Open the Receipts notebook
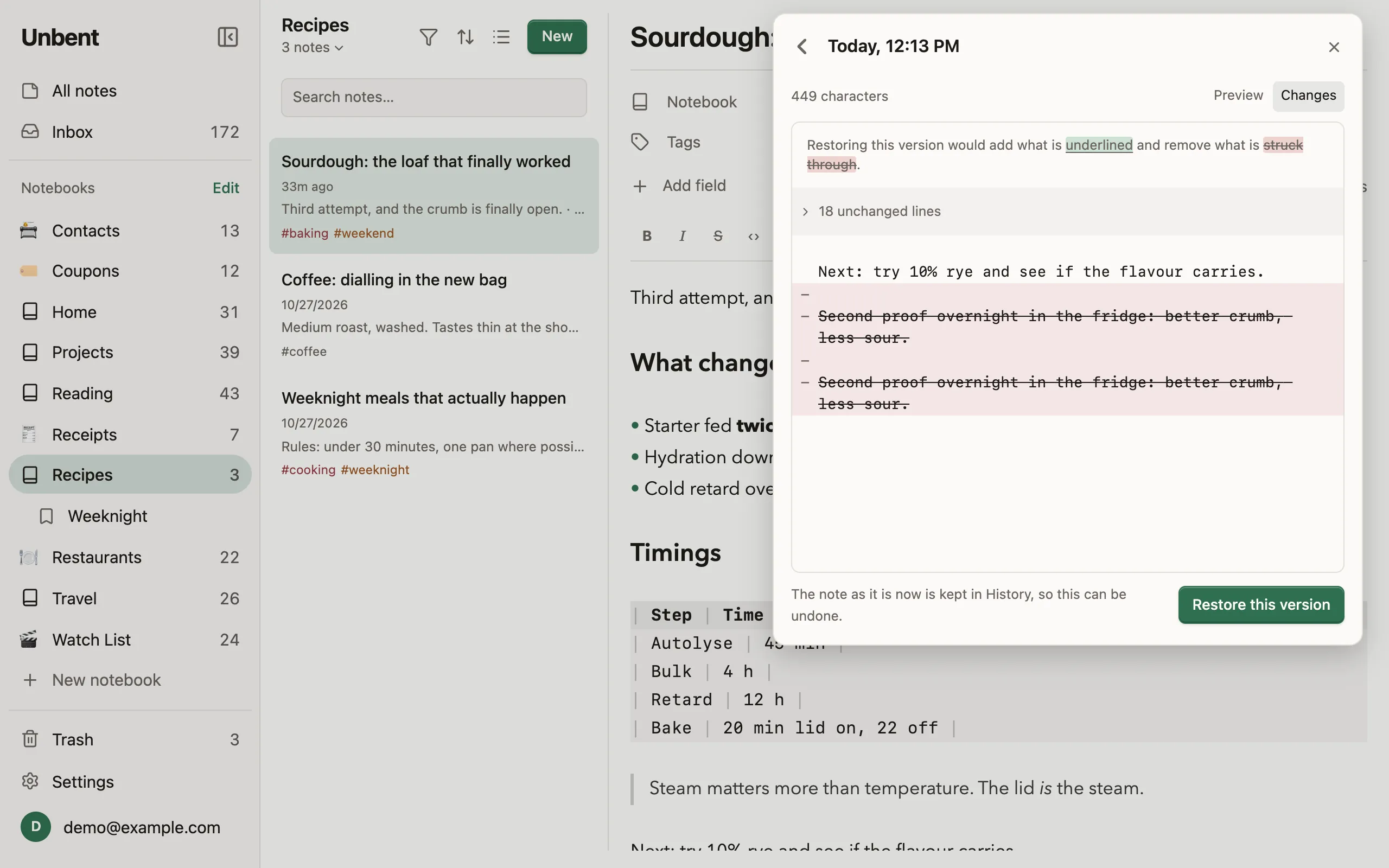 tap(130, 435)
